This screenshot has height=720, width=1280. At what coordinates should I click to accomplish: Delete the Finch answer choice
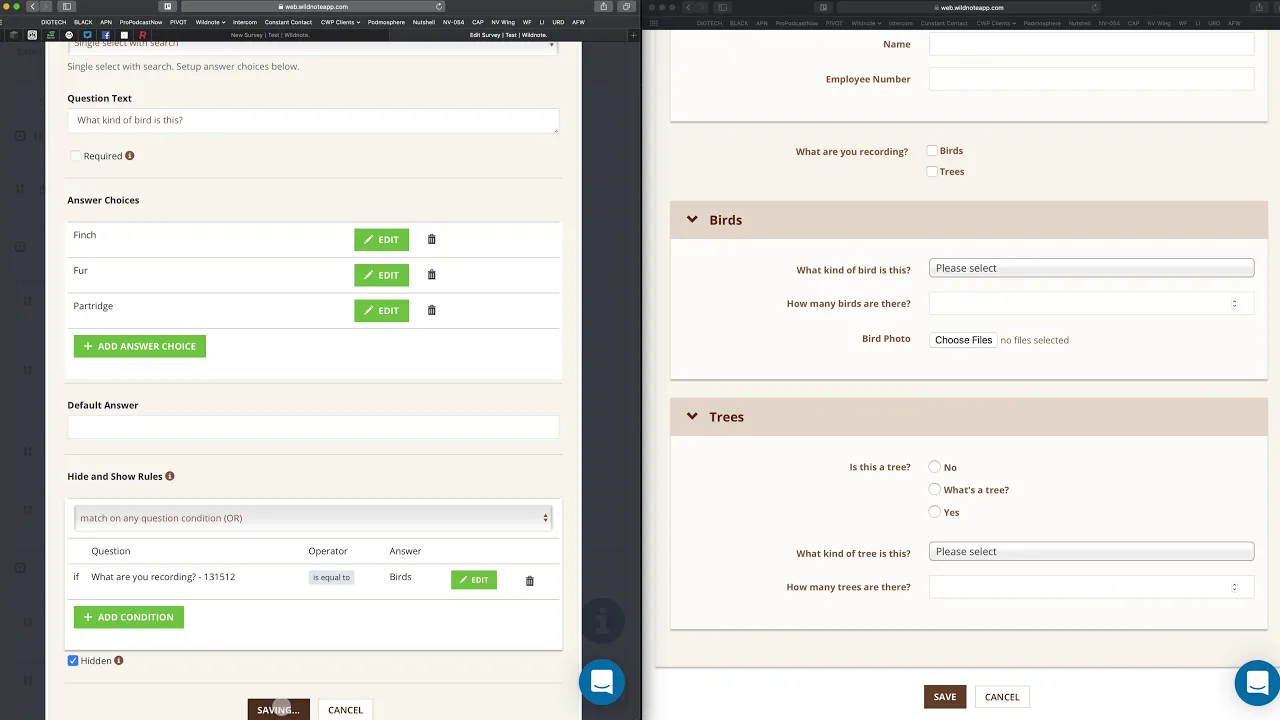coord(432,240)
